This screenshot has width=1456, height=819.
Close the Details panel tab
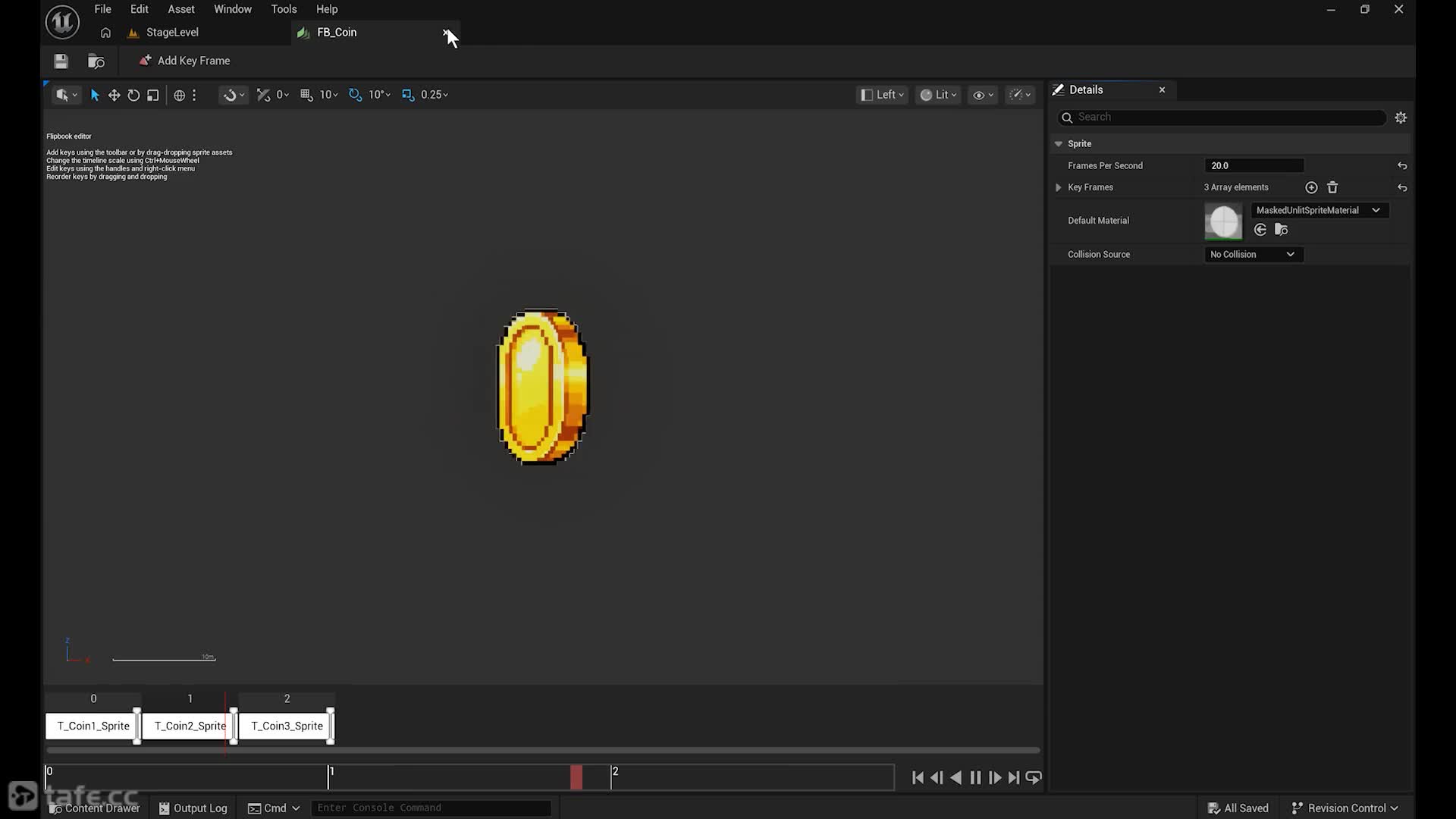point(1162,90)
